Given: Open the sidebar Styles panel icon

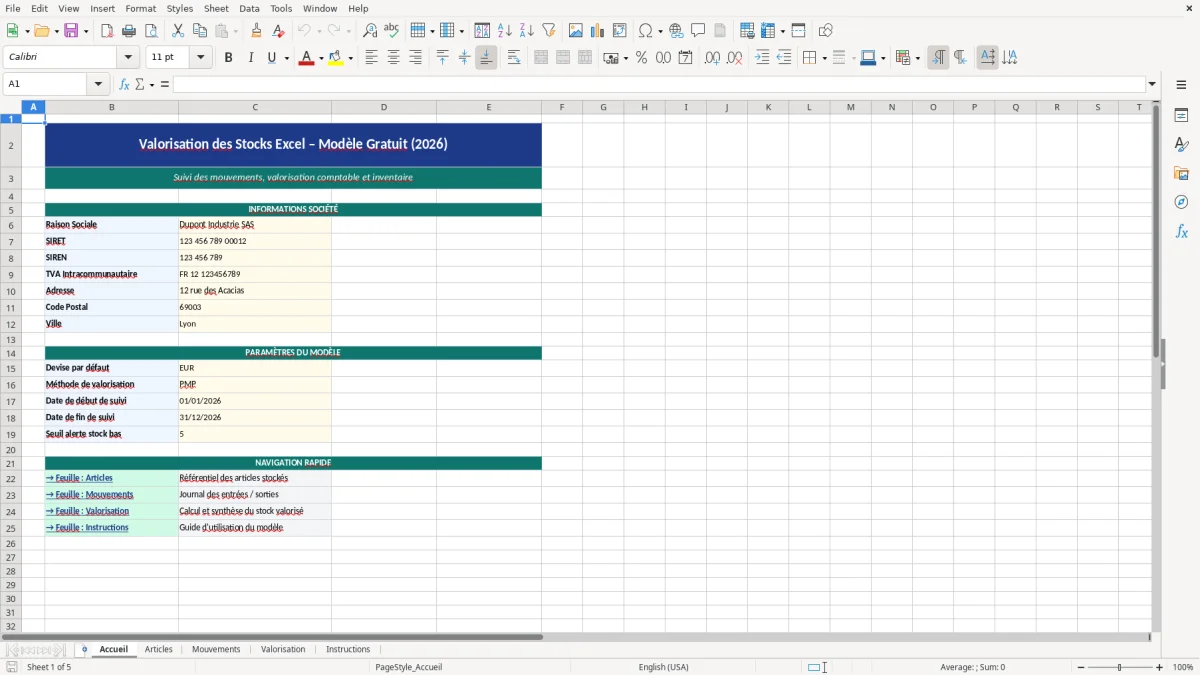Looking at the screenshot, I should coord(1181,145).
